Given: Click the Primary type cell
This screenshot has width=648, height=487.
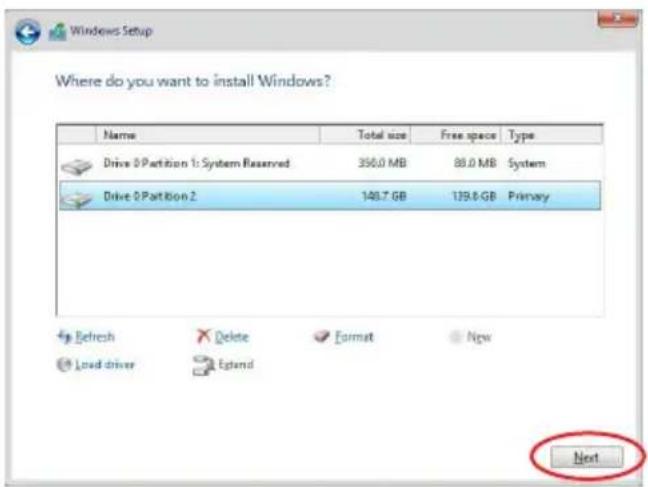Looking at the screenshot, I should point(529,196).
